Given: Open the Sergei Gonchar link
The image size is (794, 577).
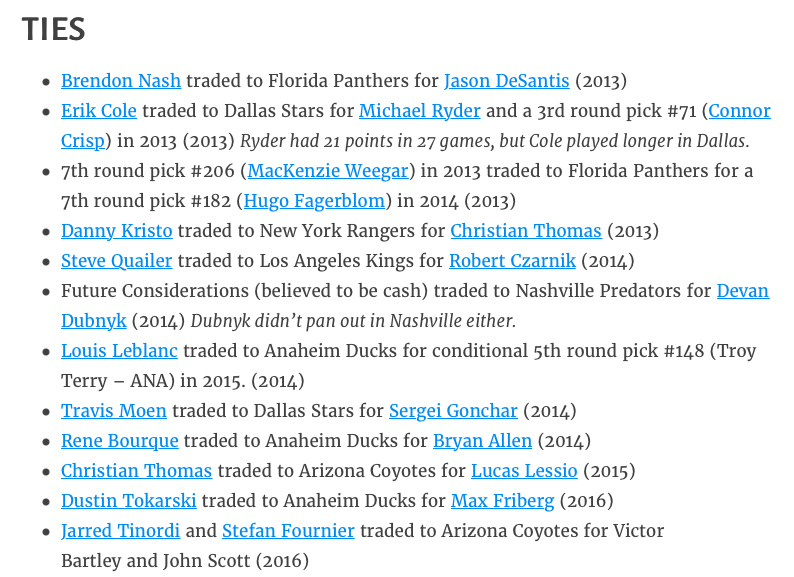Looking at the screenshot, I should pyautogui.click(x=453, y=411).
